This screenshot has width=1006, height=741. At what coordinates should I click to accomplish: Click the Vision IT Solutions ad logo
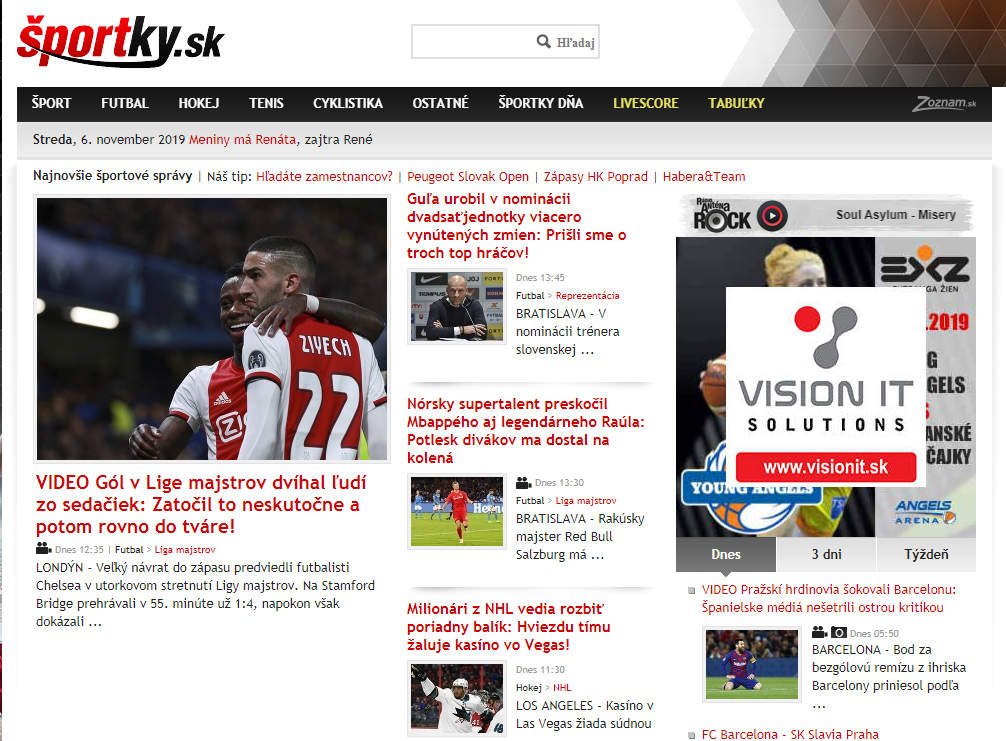(x=826, y=369)
